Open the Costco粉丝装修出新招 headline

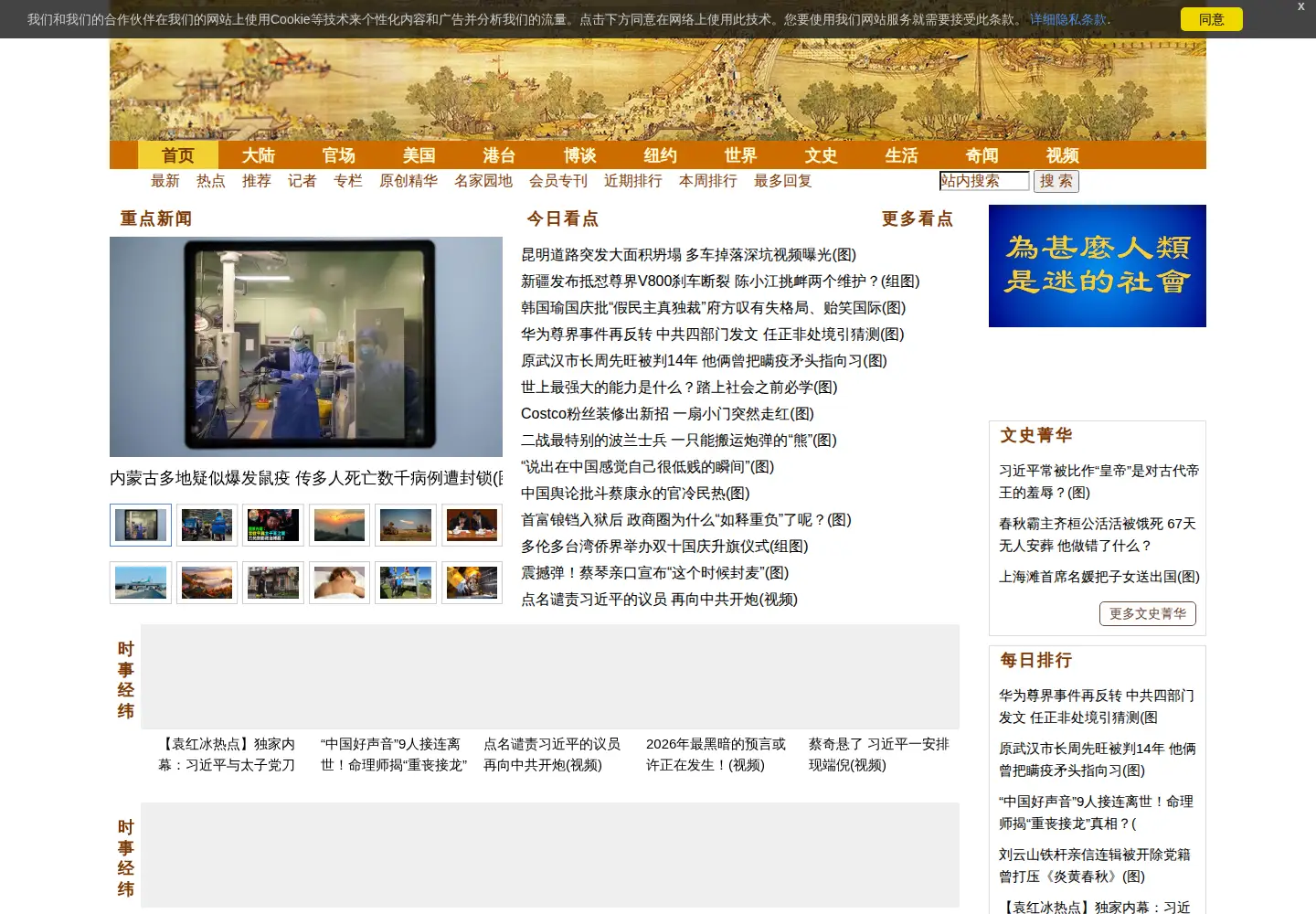[x=667, y=414]
